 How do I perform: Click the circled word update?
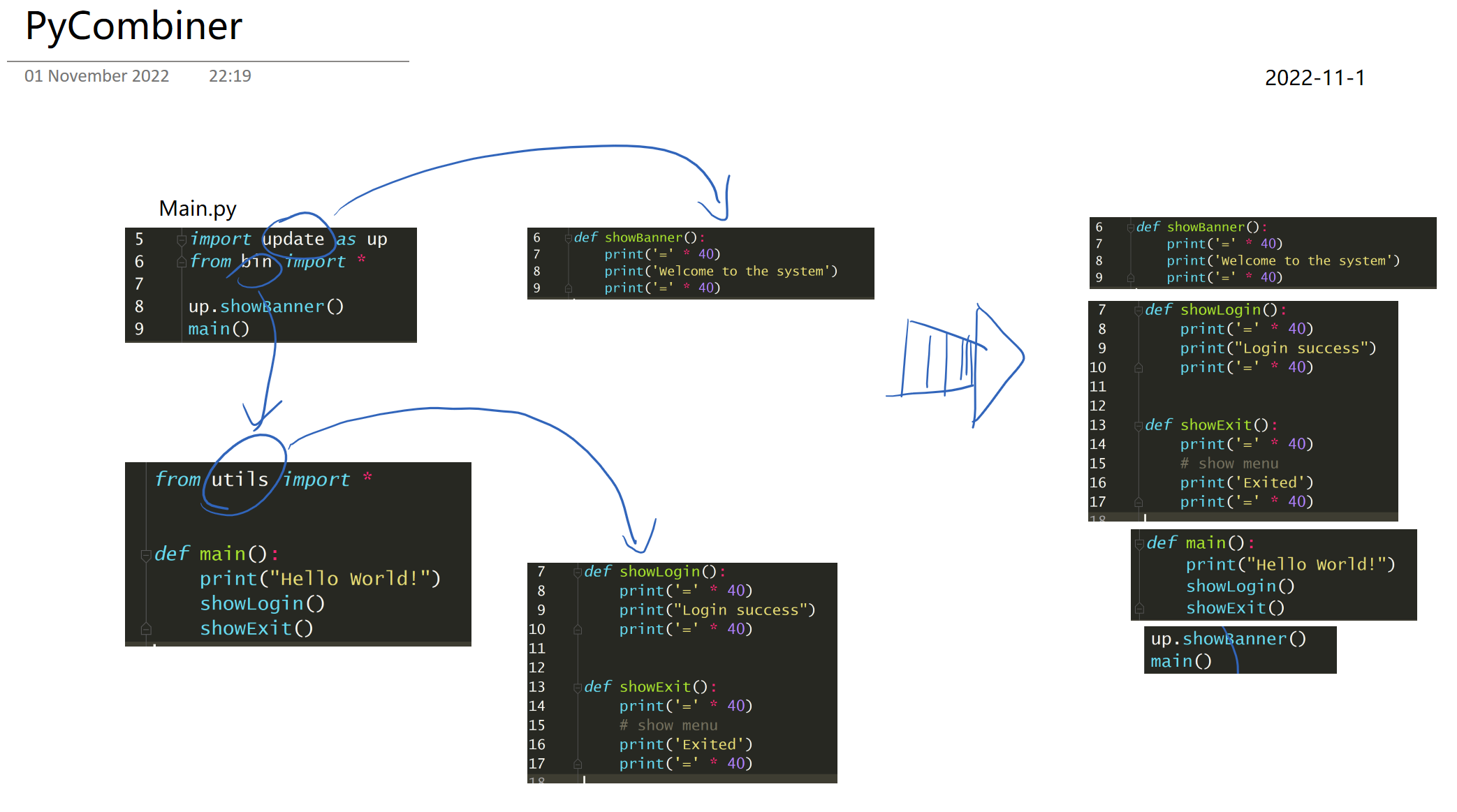pyautogui.click(x=293, y=239)
